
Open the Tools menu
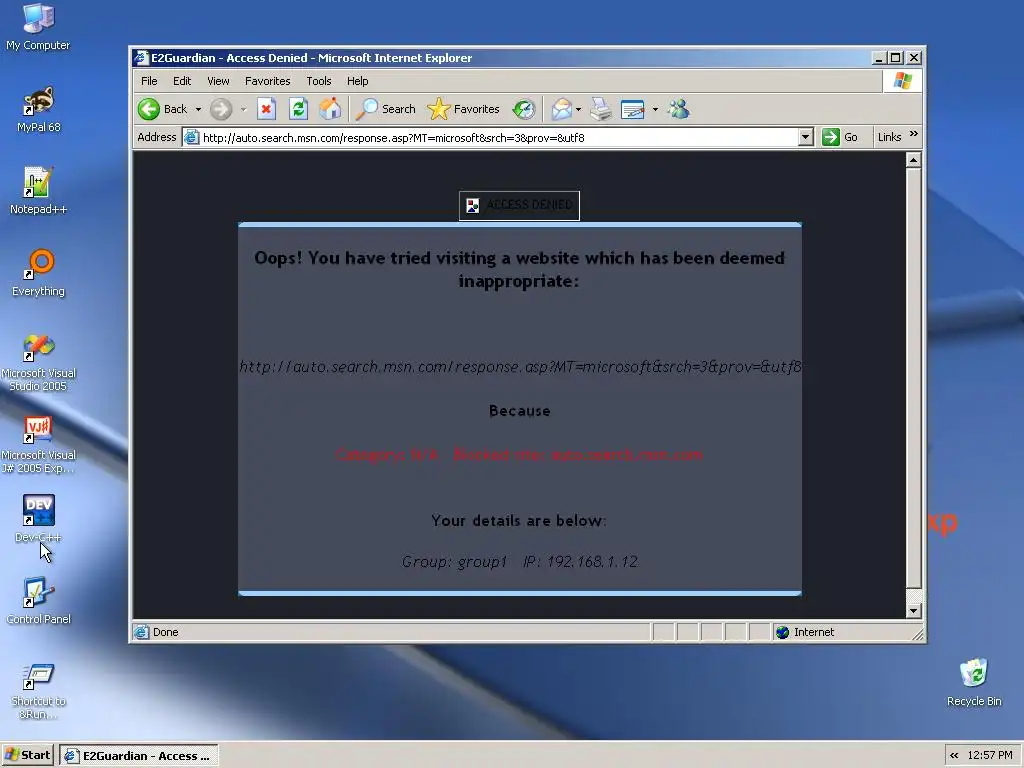click(319, 81)
